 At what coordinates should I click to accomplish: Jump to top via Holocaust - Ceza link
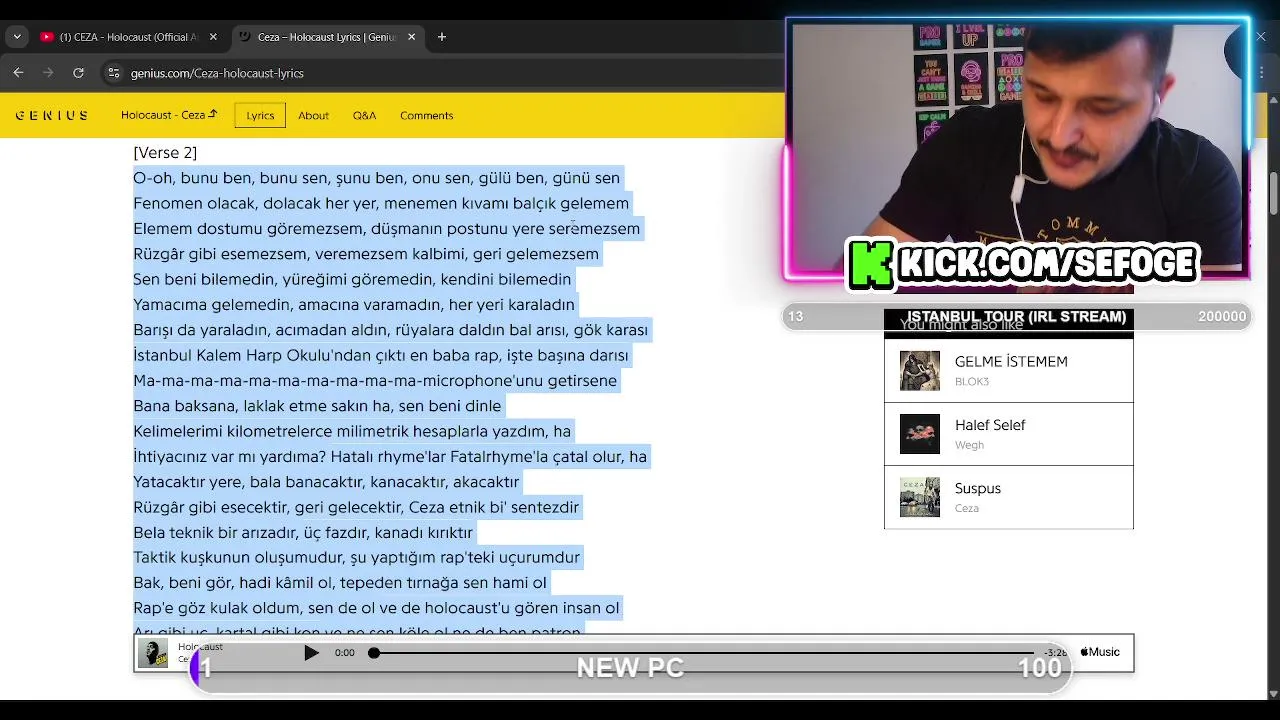169,115
